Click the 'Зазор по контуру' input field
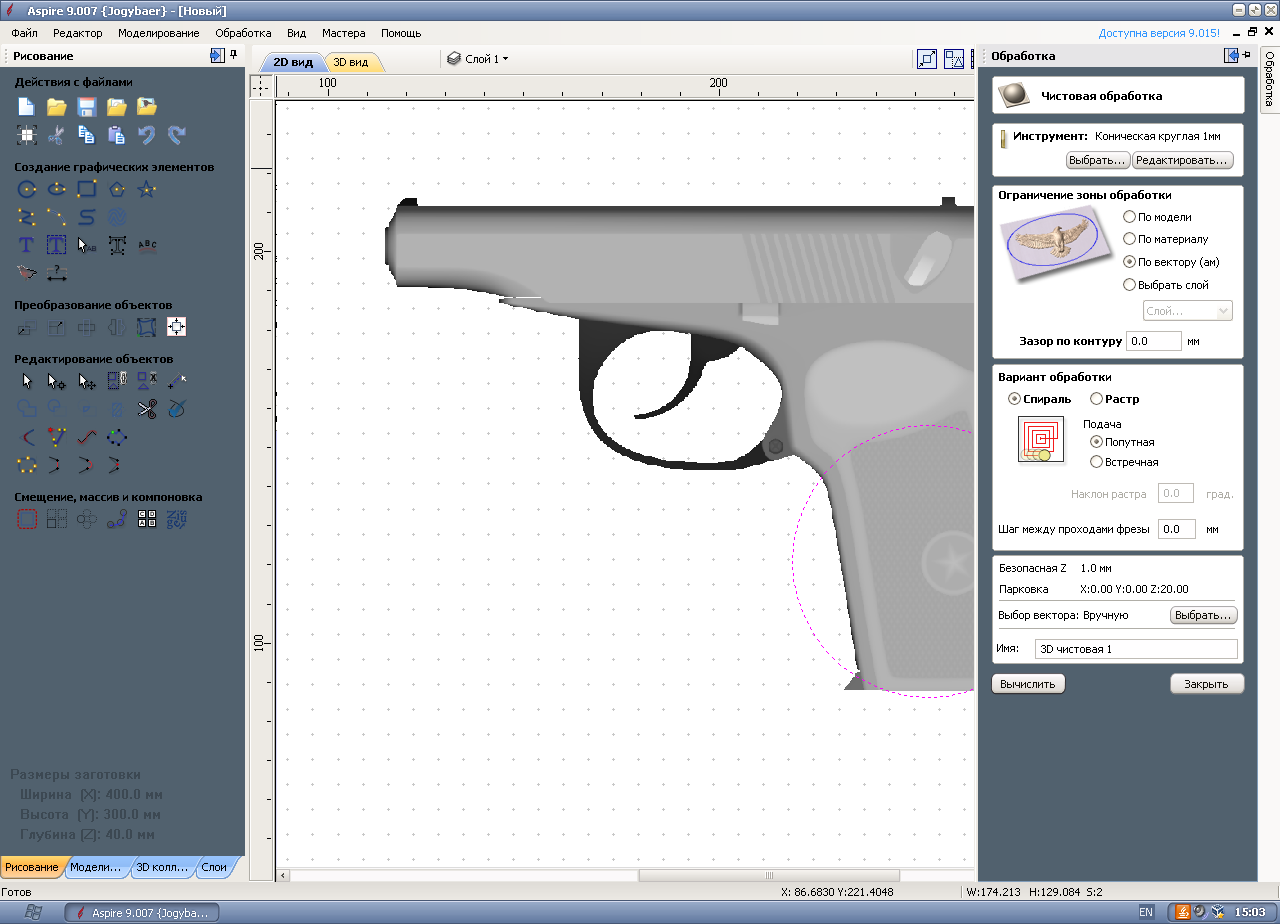The image size is (1280, 924). point(1154,341)
